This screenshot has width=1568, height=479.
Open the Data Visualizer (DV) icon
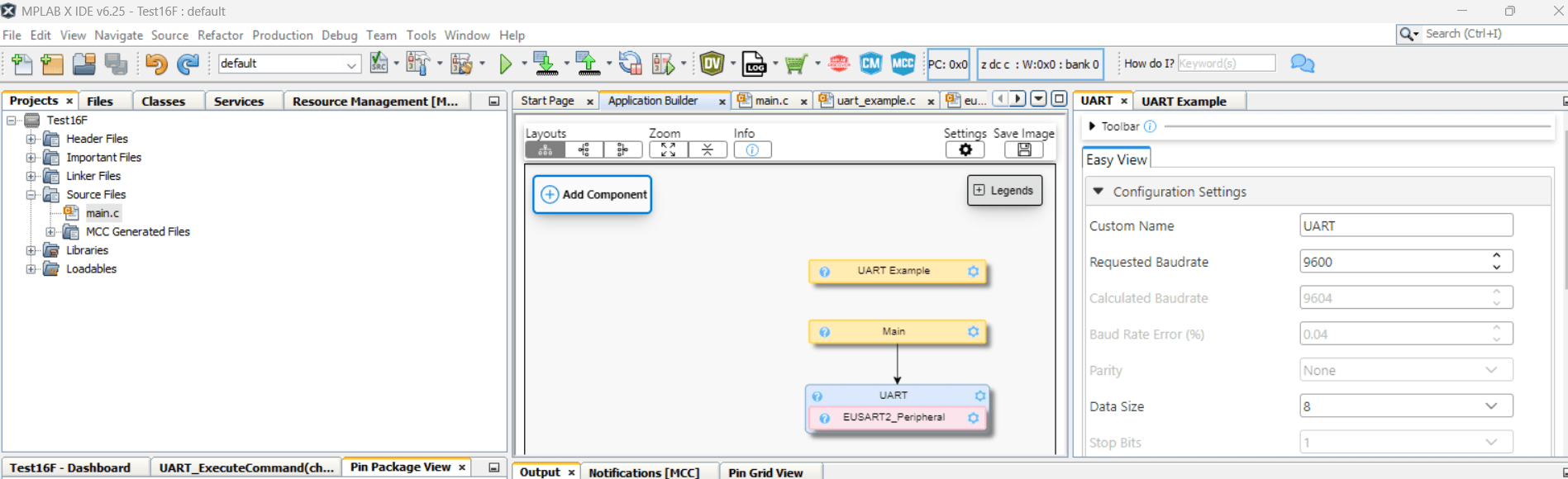[712, 64]
